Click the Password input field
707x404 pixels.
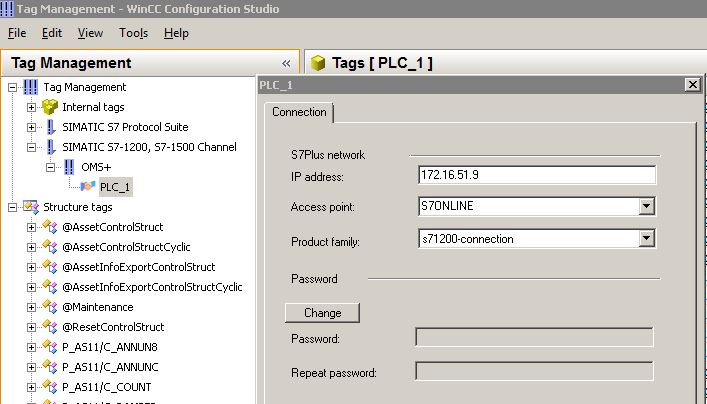(x=534, y=338)
